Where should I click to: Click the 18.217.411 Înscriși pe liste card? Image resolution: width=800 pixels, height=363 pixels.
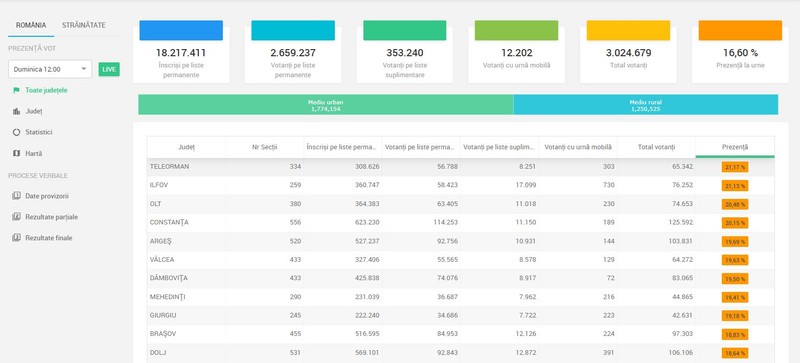(x=181, y=52)
